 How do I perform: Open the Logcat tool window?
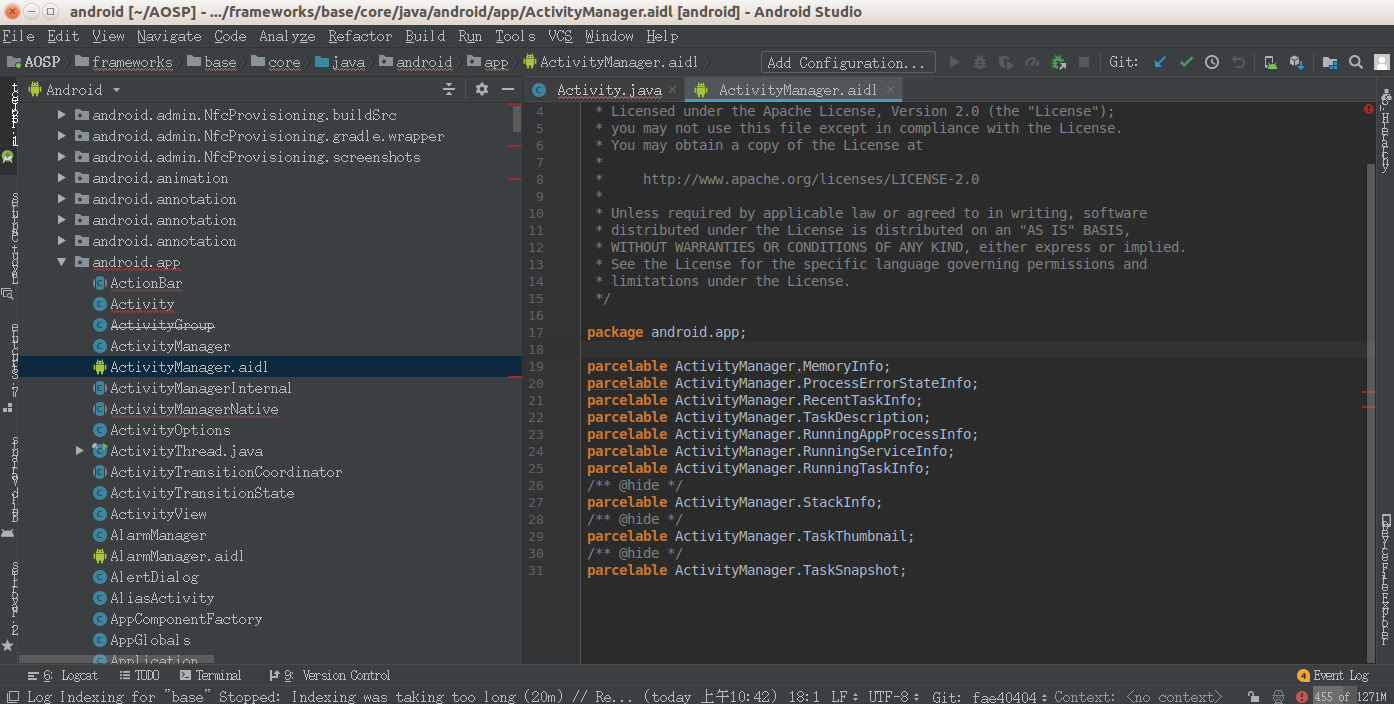click(63, 675)
